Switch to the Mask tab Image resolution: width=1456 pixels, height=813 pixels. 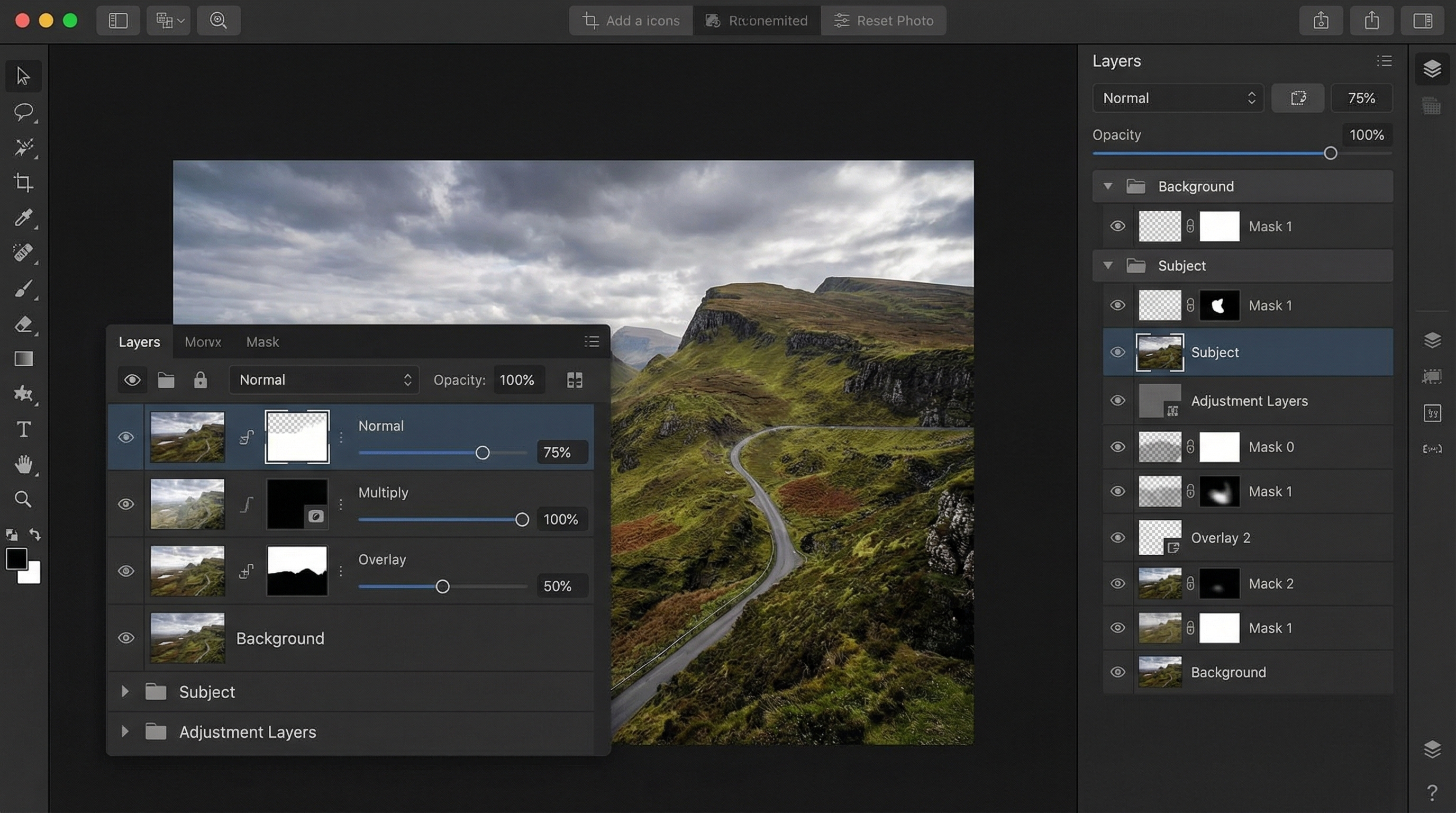click(x=262, y=342)
